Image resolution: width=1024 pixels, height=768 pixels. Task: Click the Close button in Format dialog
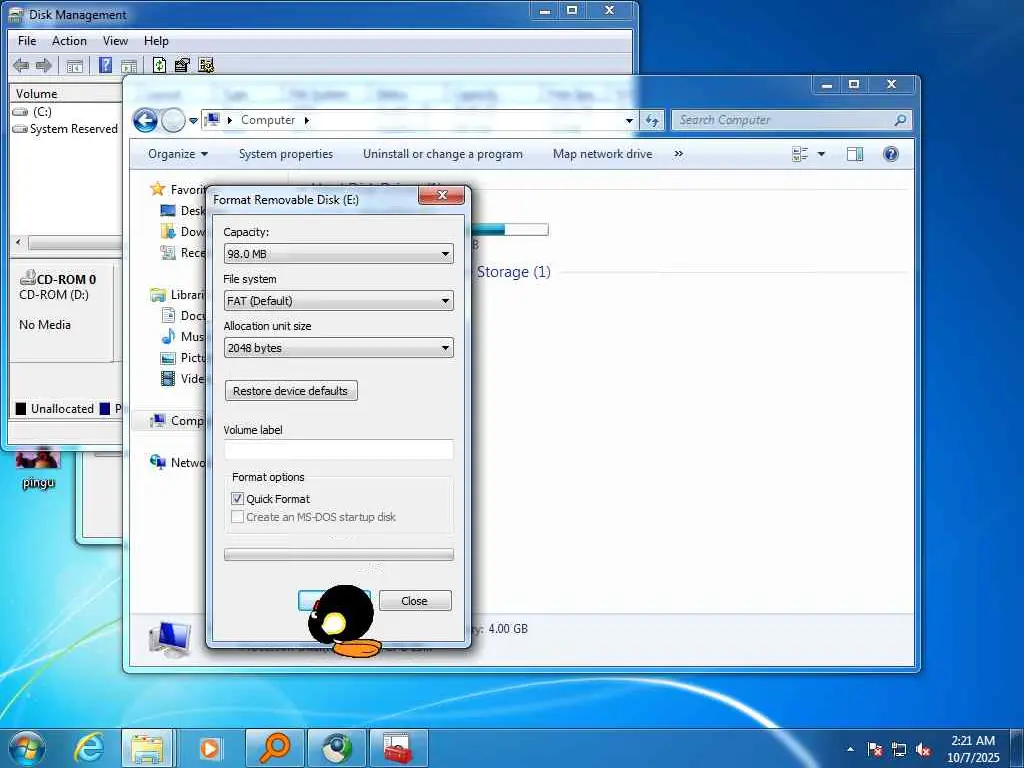click(x=415, y=601)
